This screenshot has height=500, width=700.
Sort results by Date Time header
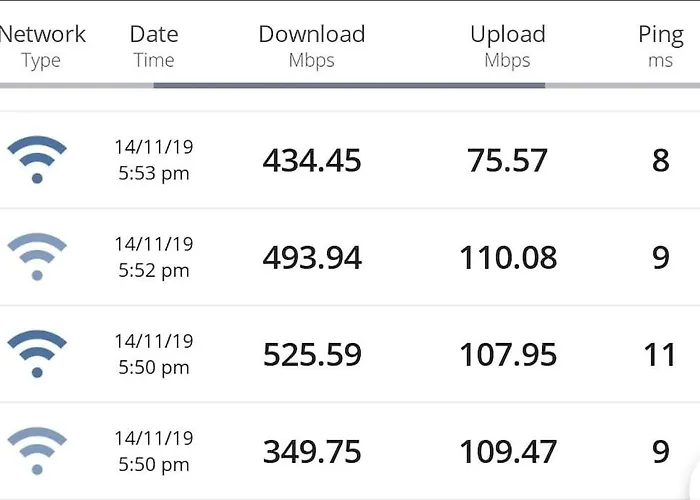coord(154,46)
